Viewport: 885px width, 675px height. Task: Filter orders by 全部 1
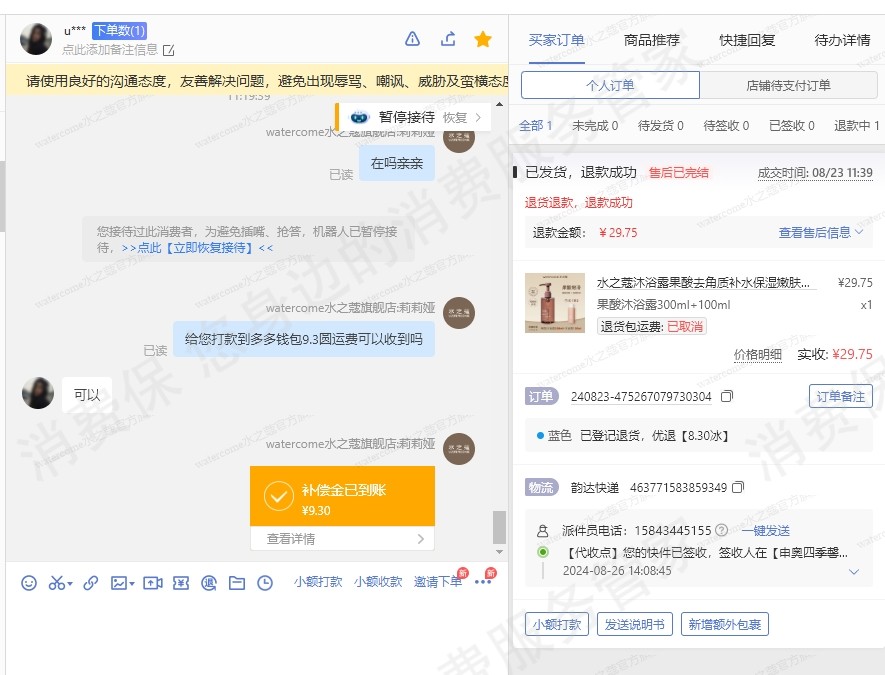click(x=536, y=125)
